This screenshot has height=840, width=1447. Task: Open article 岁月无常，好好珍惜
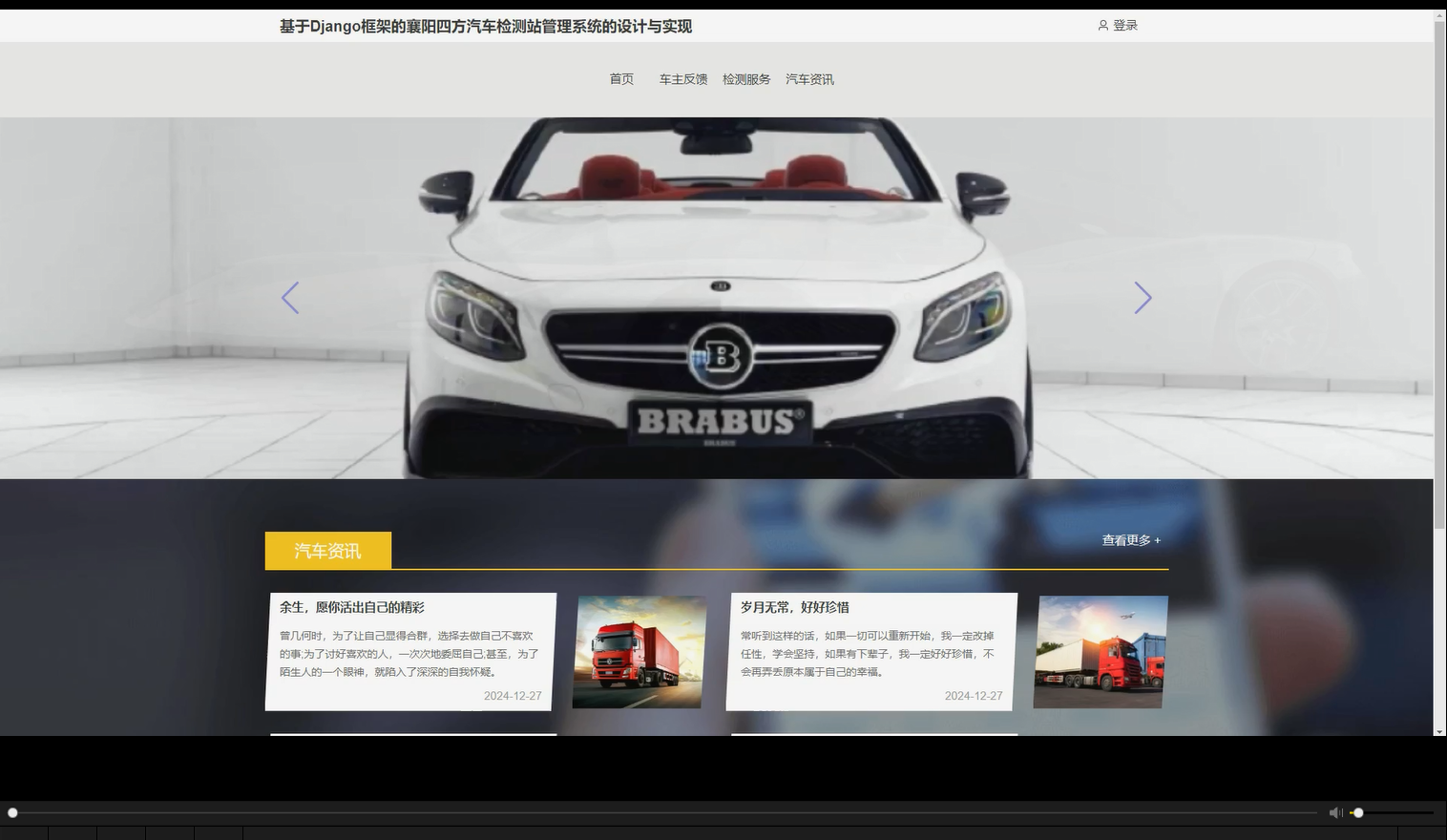[x=795, y=607]
